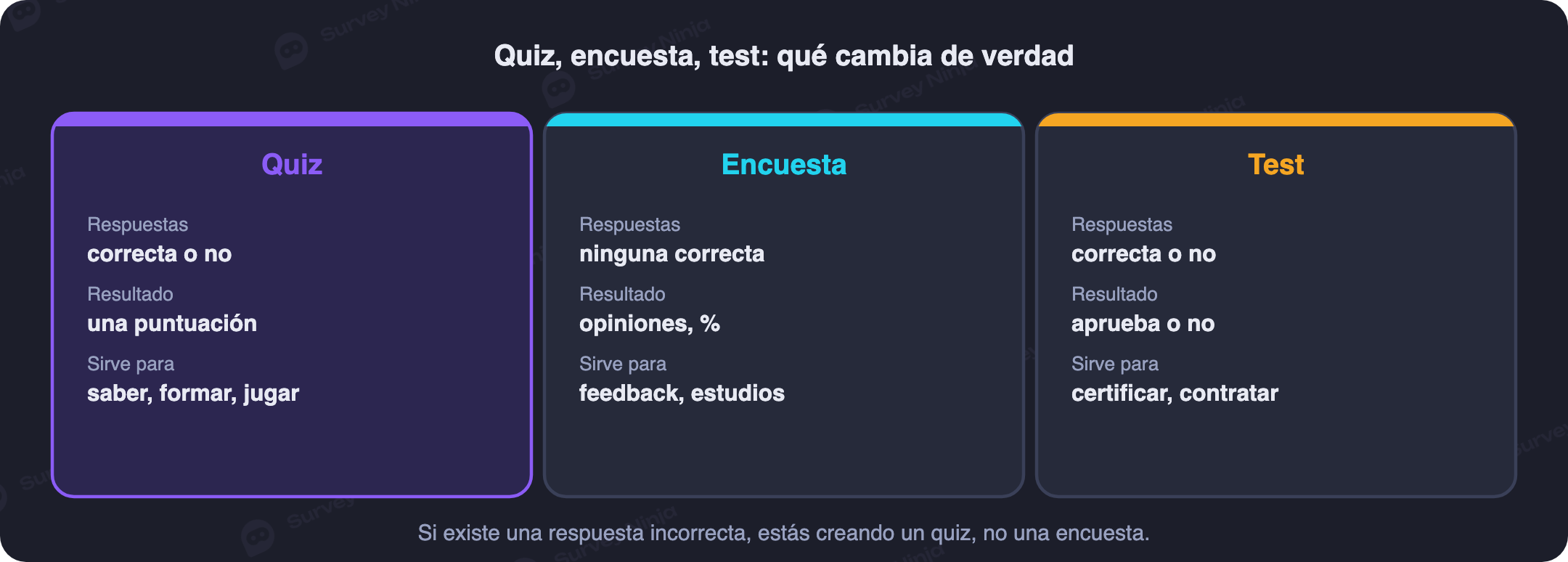Screen dimensions: 1568x562
Task: Click 'una puntuación' in the Quiz card
Action: coord(172,324)
